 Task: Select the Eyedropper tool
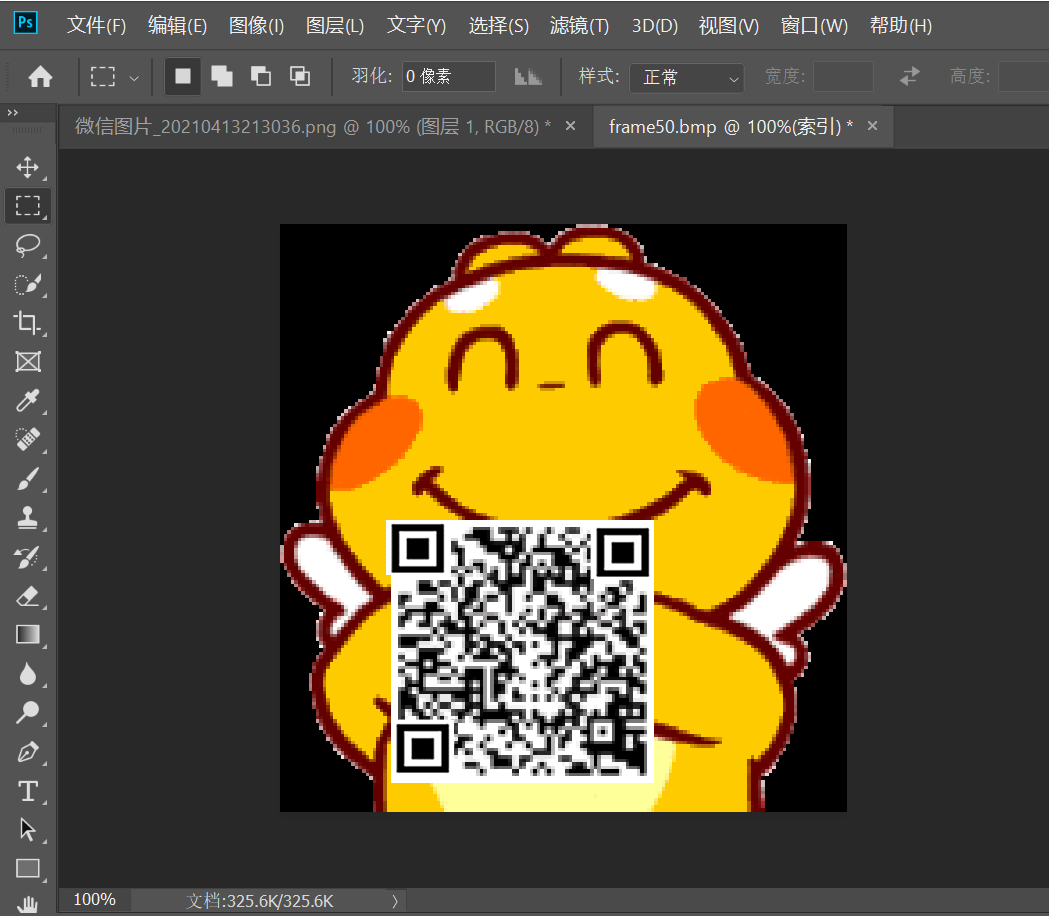(x=27, y=400)
